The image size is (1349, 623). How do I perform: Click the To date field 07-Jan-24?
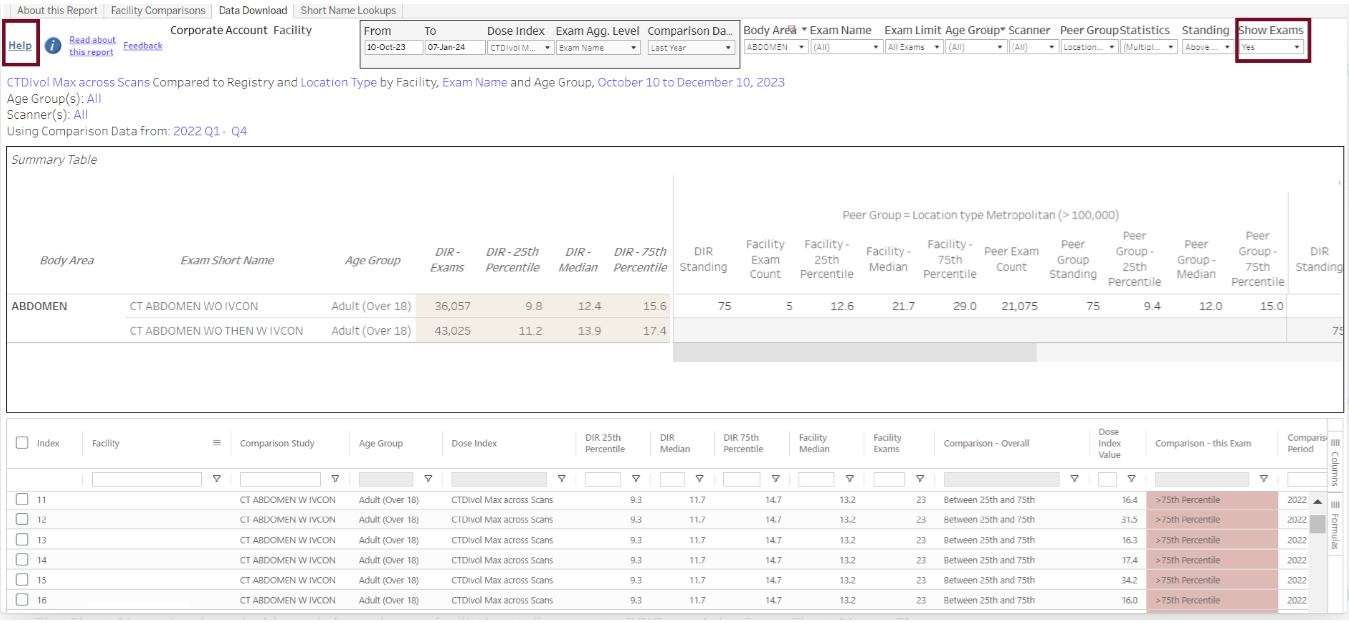pos(453,48)
